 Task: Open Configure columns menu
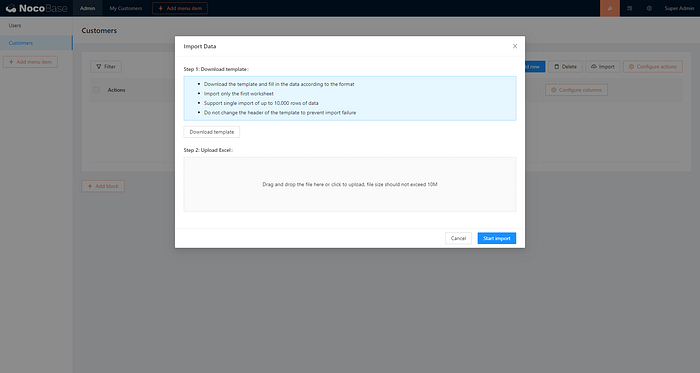pyautogui.click(x=576, y=90)
